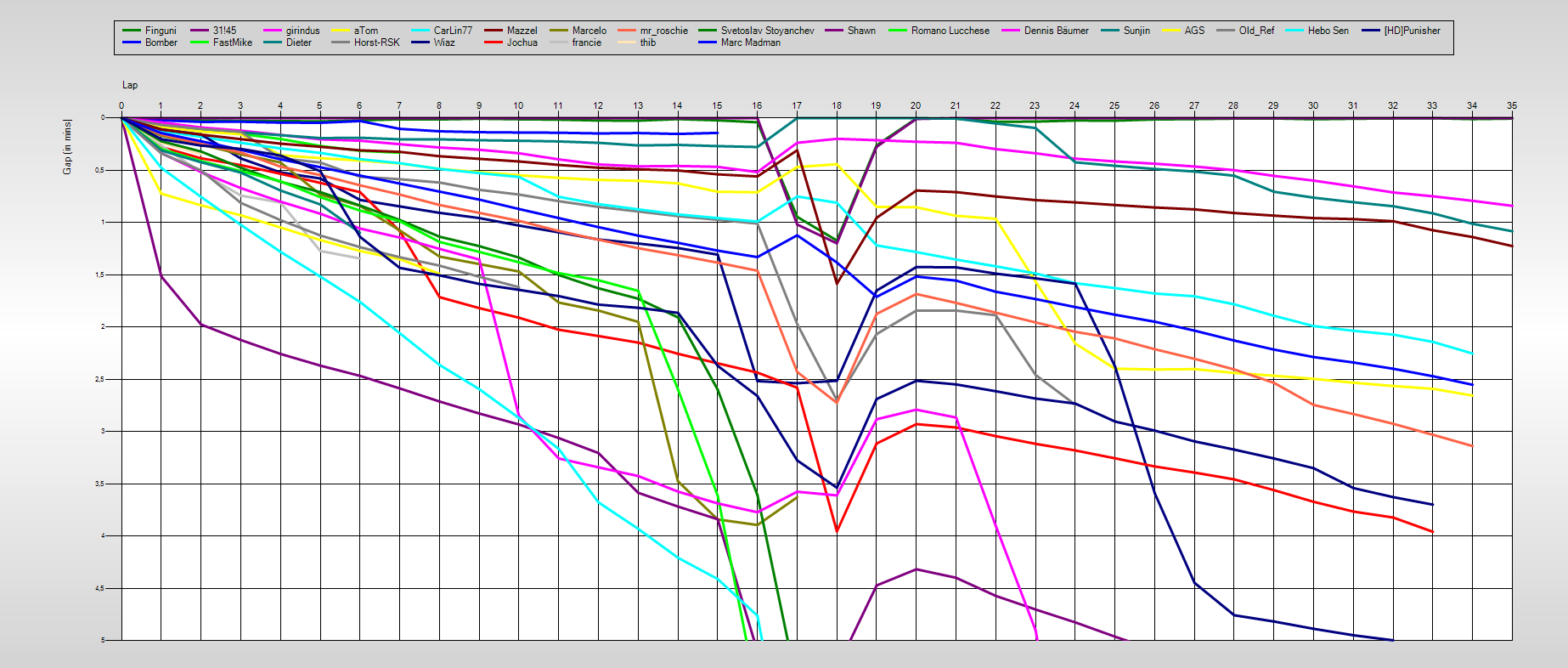Select the mr_roschie legend entry
Image resolution: width=1568 pixels, height=668 pixels.
click(663, 31)
